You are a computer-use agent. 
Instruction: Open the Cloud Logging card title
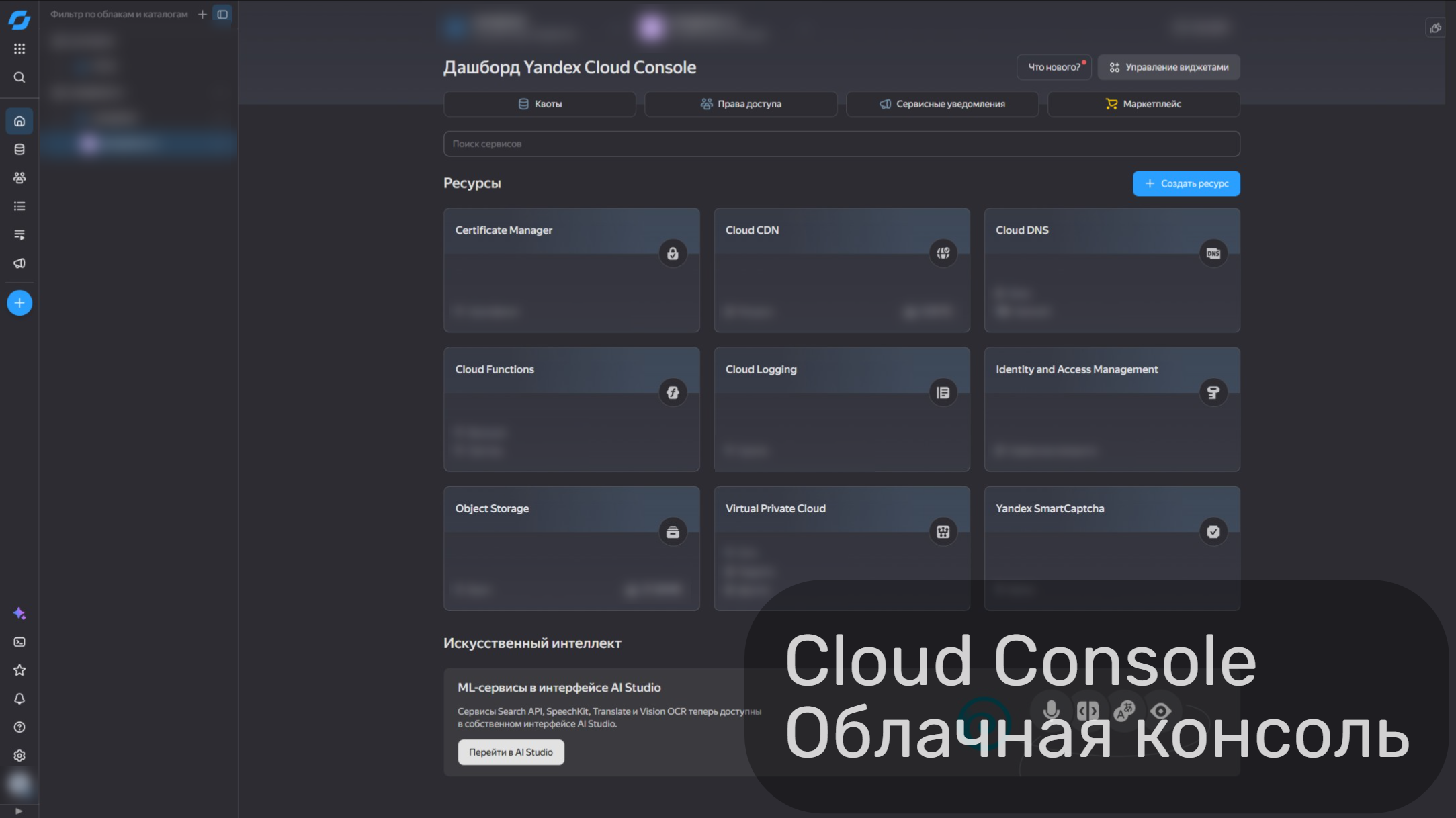click(761, 369)
